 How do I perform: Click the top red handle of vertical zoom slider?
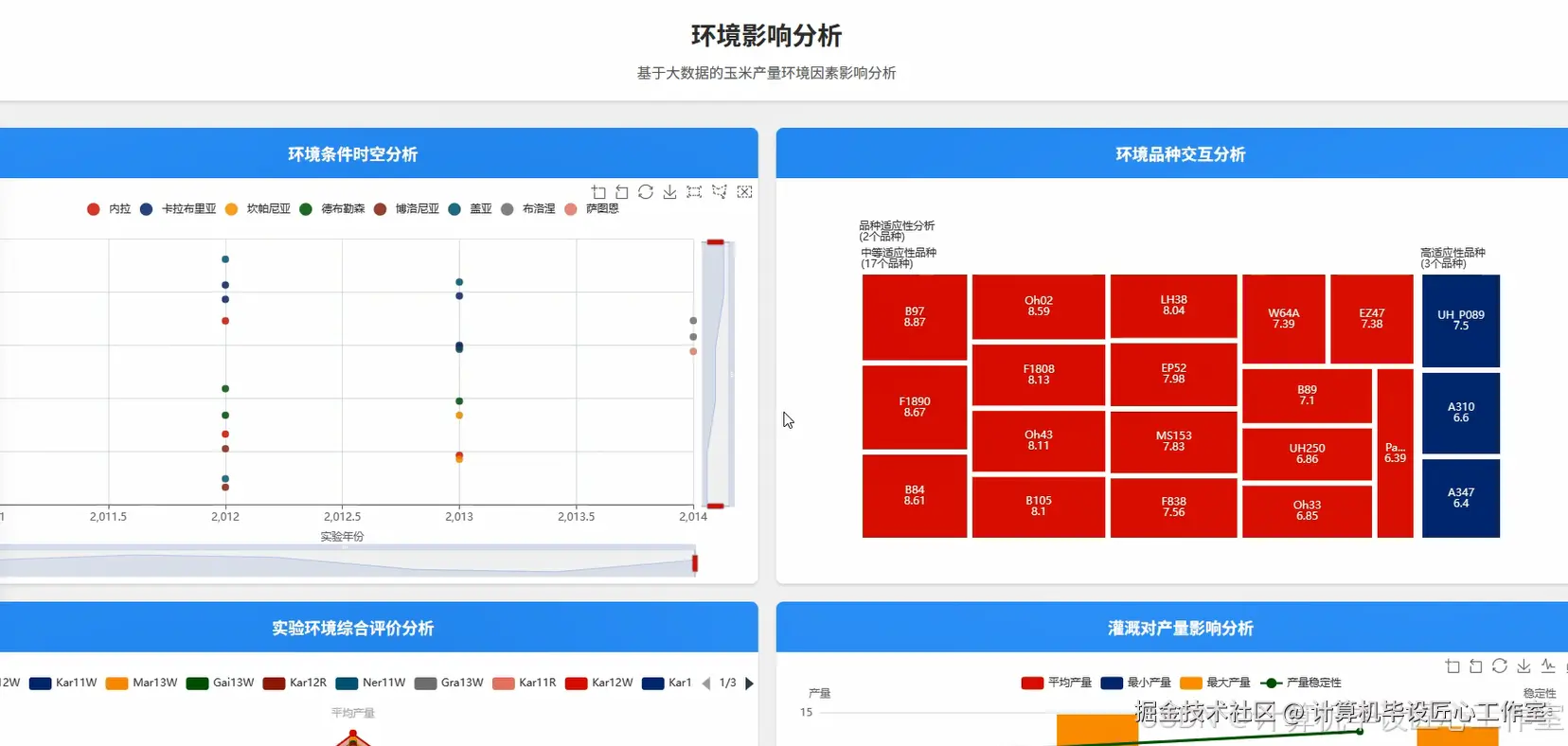click(x=715, y=242)
